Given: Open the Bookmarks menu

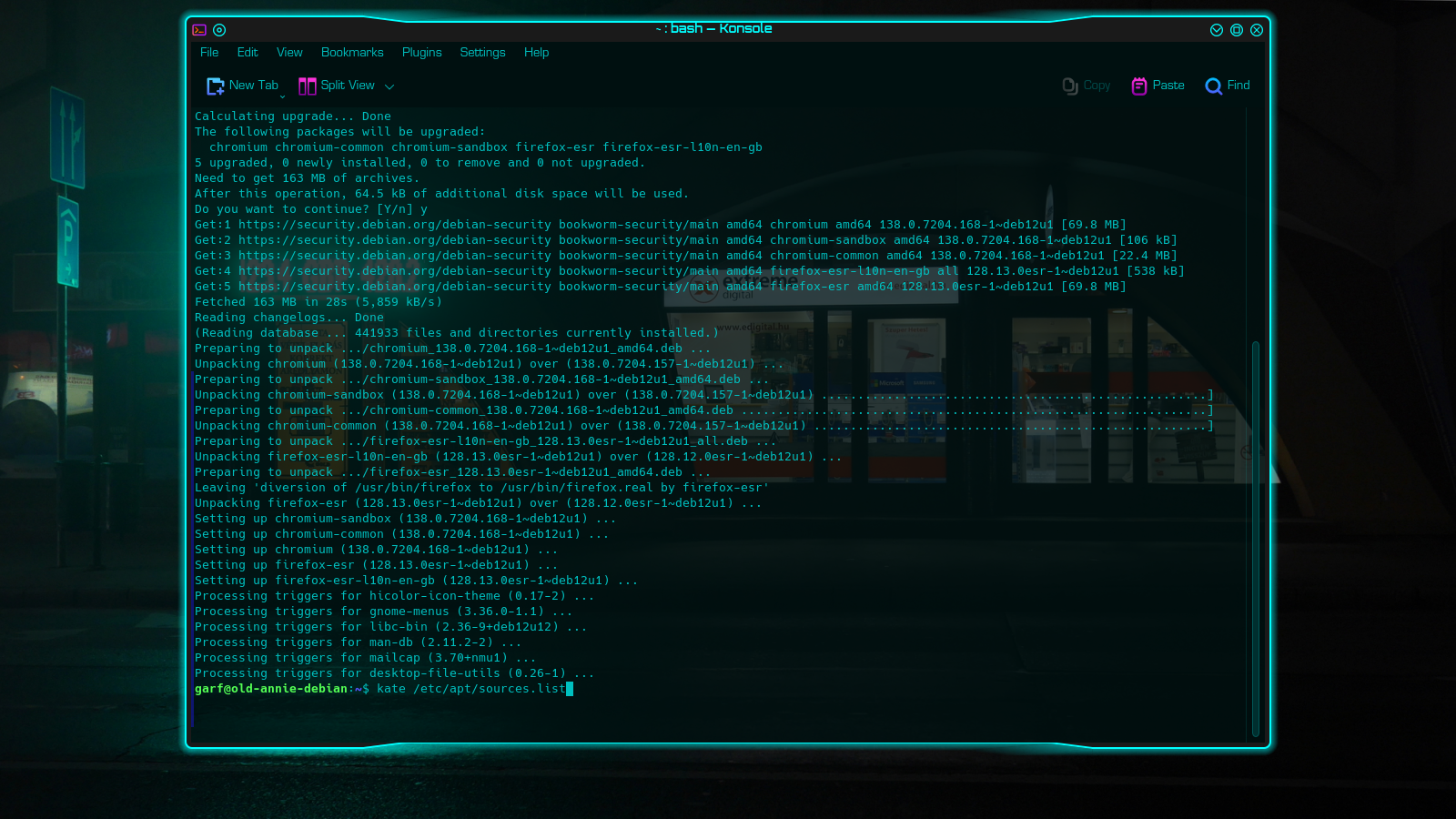Looking at the screenshot, I should point(352,53).
